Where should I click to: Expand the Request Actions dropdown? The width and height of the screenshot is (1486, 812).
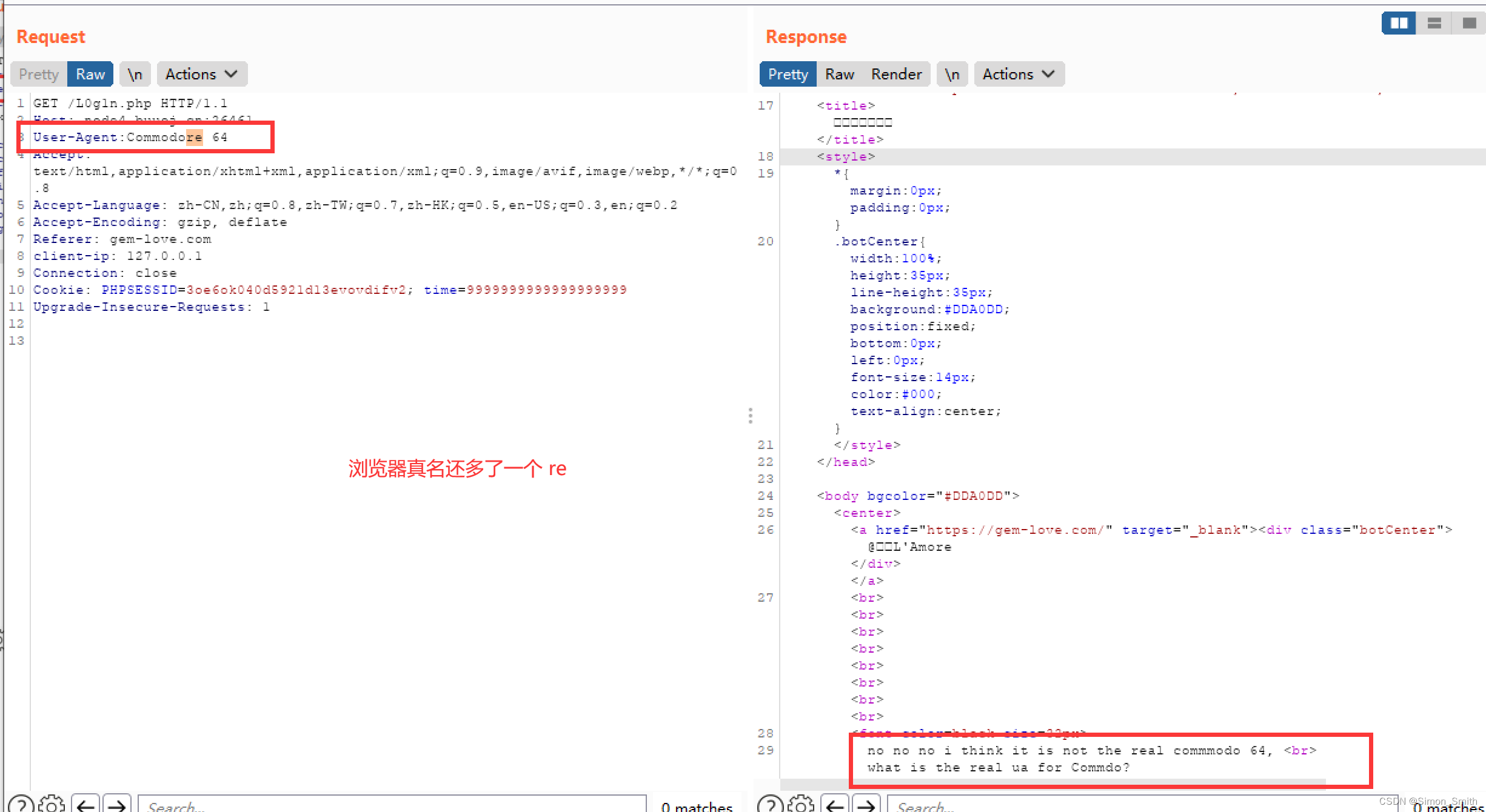click(x=202, y=74)
